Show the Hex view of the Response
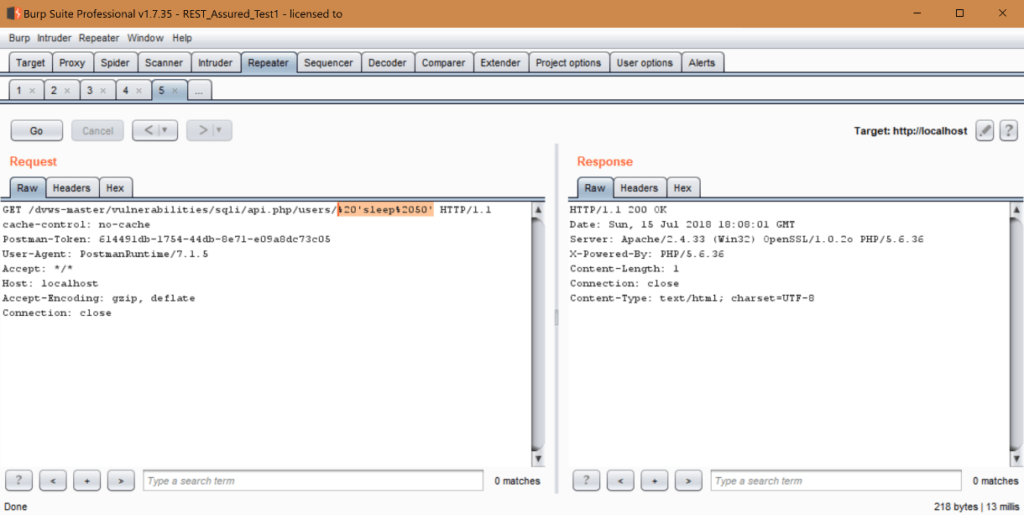The image size is (1024, 515). click(x=682, y=187)
